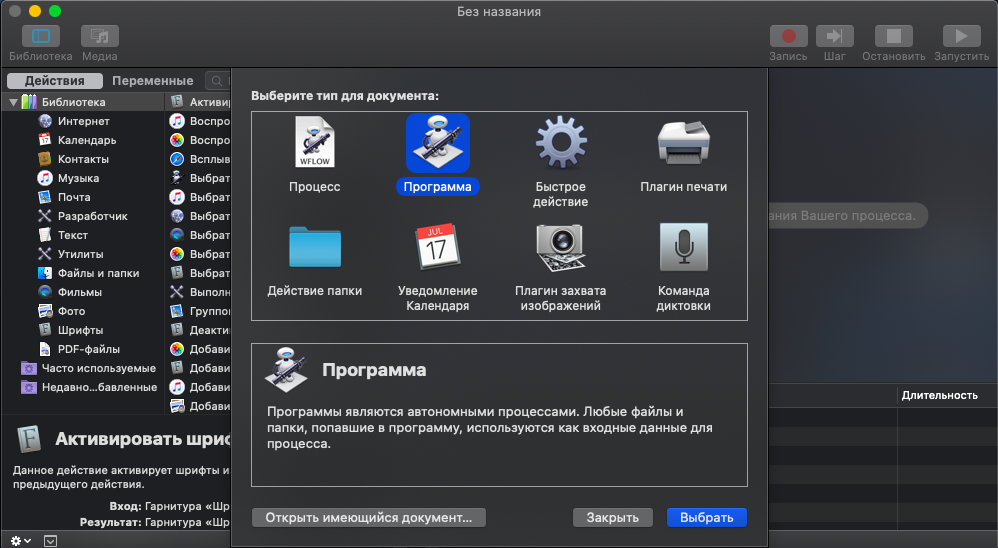Select Почта in the library
Image resolution: width=998 pixels, height=548 pixels.
click(74, 197)
